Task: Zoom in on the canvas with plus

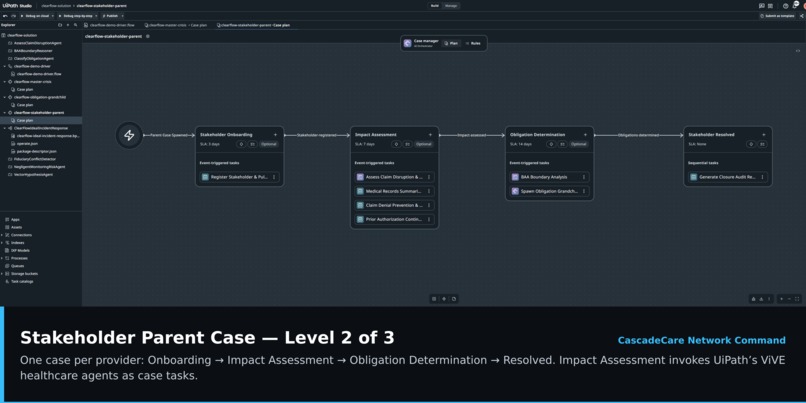Action: (782, 299)
